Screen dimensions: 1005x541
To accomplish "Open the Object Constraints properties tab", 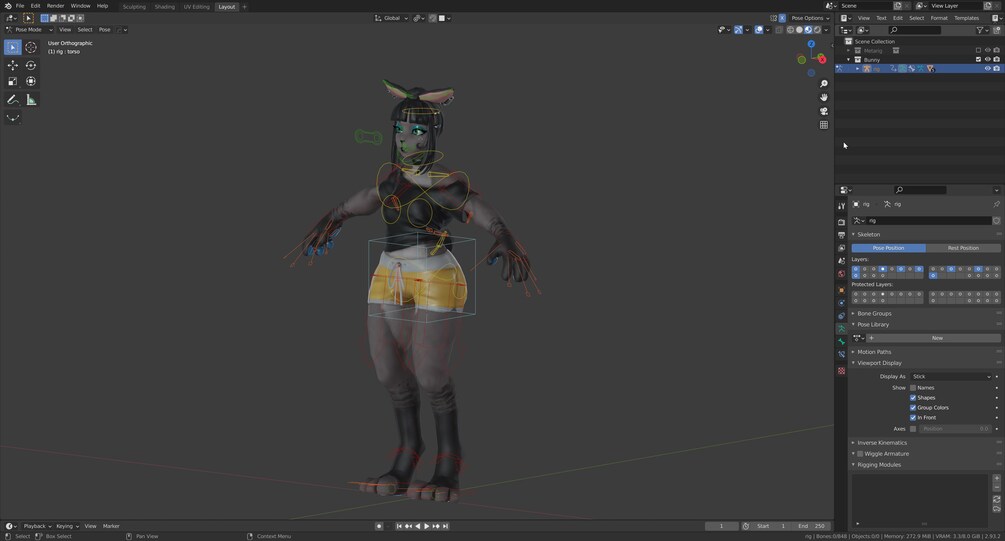I will coord(842,315).
